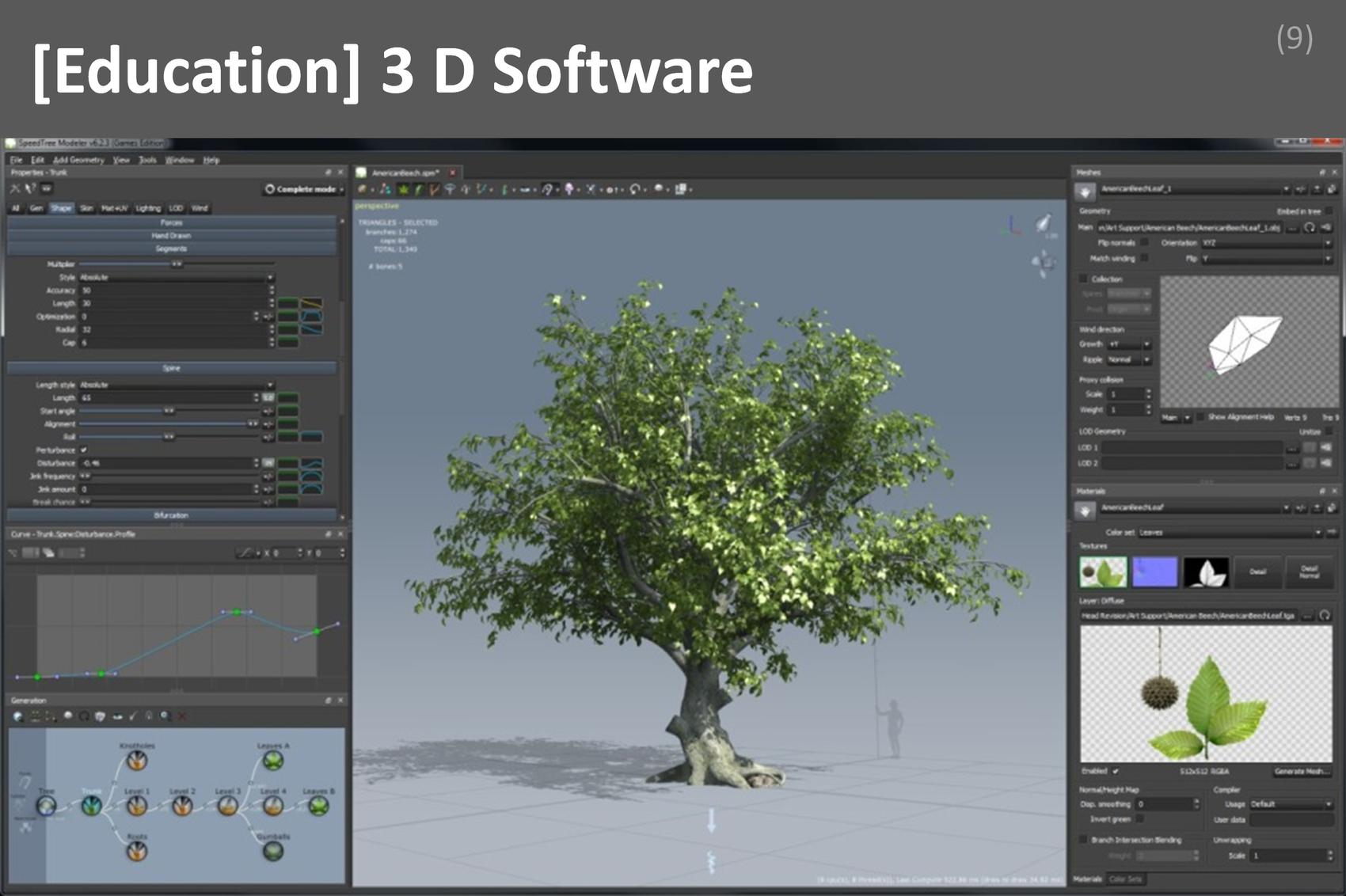Adjust the Start angle slider
The image size is (1346, 896).
coord(169,411)
